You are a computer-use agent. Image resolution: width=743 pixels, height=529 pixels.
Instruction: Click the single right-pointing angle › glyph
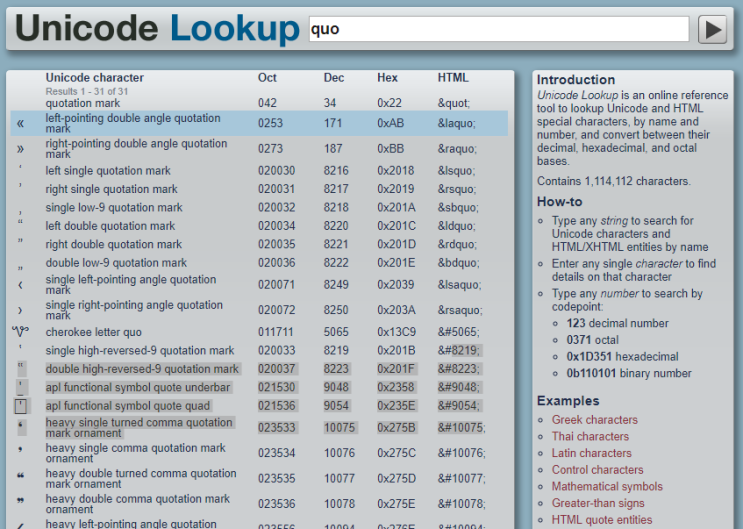pos(20,310)
